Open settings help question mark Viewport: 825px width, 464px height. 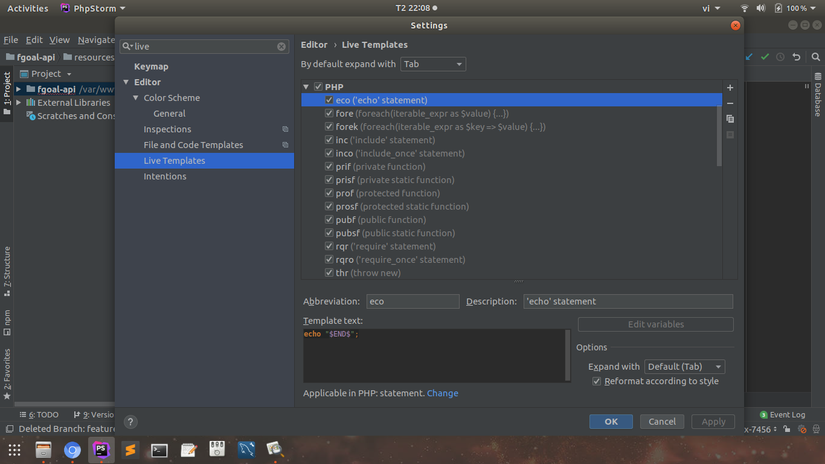tap(130, 421)
